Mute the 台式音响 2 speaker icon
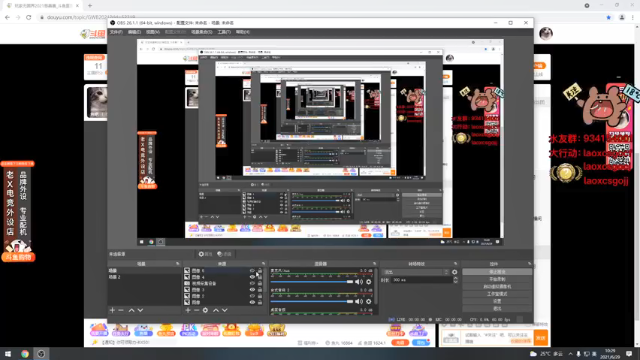The height and width of the screenshot is (360, 640). pos(358,301)
